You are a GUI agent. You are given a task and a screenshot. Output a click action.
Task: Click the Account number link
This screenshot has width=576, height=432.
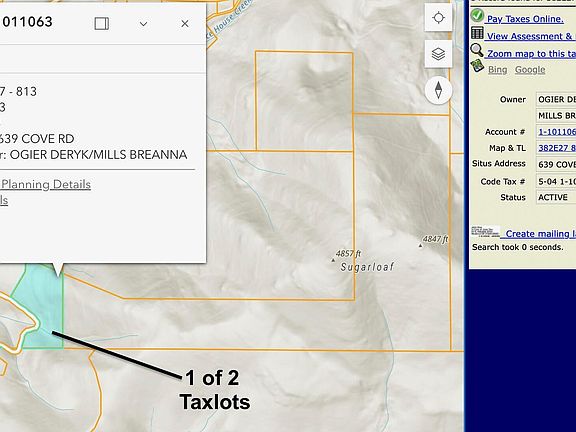[x=557, y=132]
